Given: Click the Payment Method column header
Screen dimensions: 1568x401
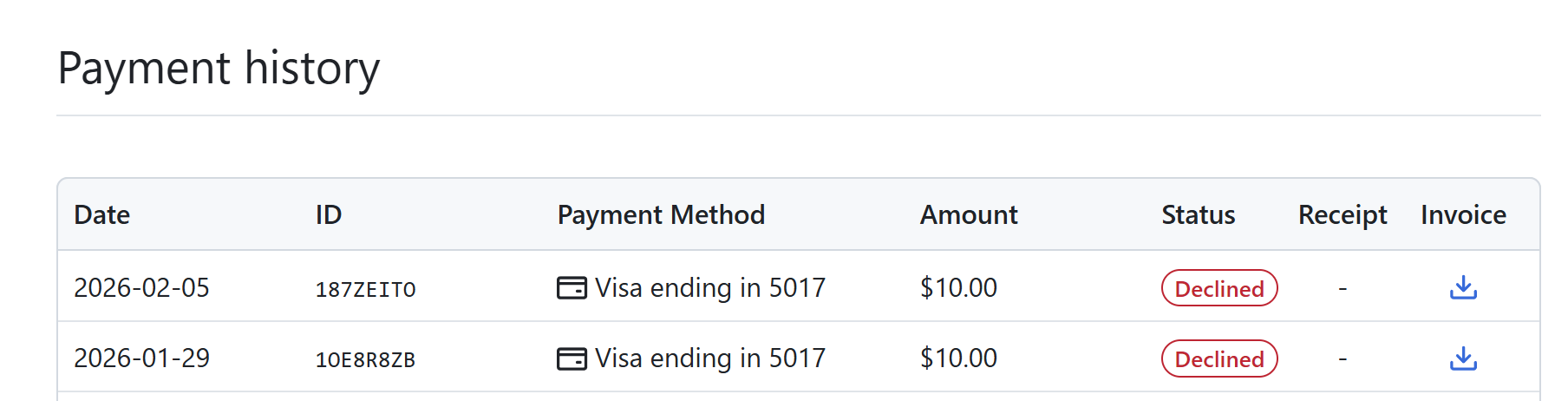Looking at the screenshot, I should [661, 214].
